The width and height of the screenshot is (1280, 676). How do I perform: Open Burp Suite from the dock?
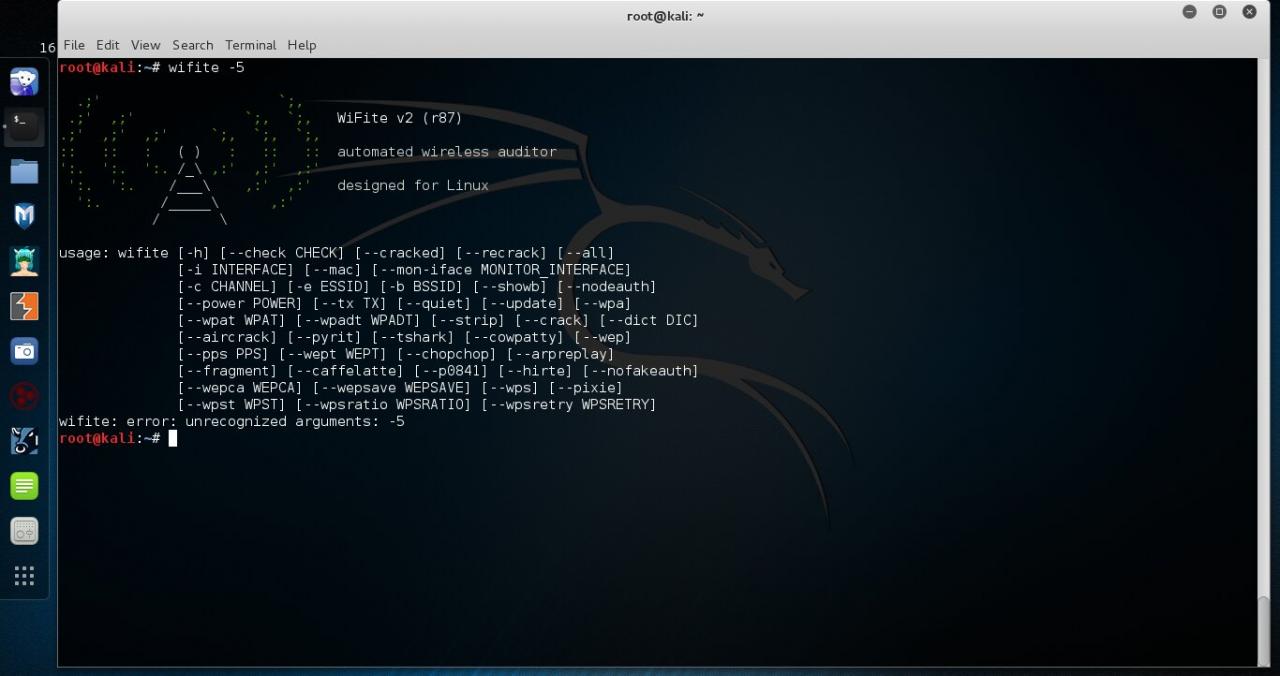(24, 306)
